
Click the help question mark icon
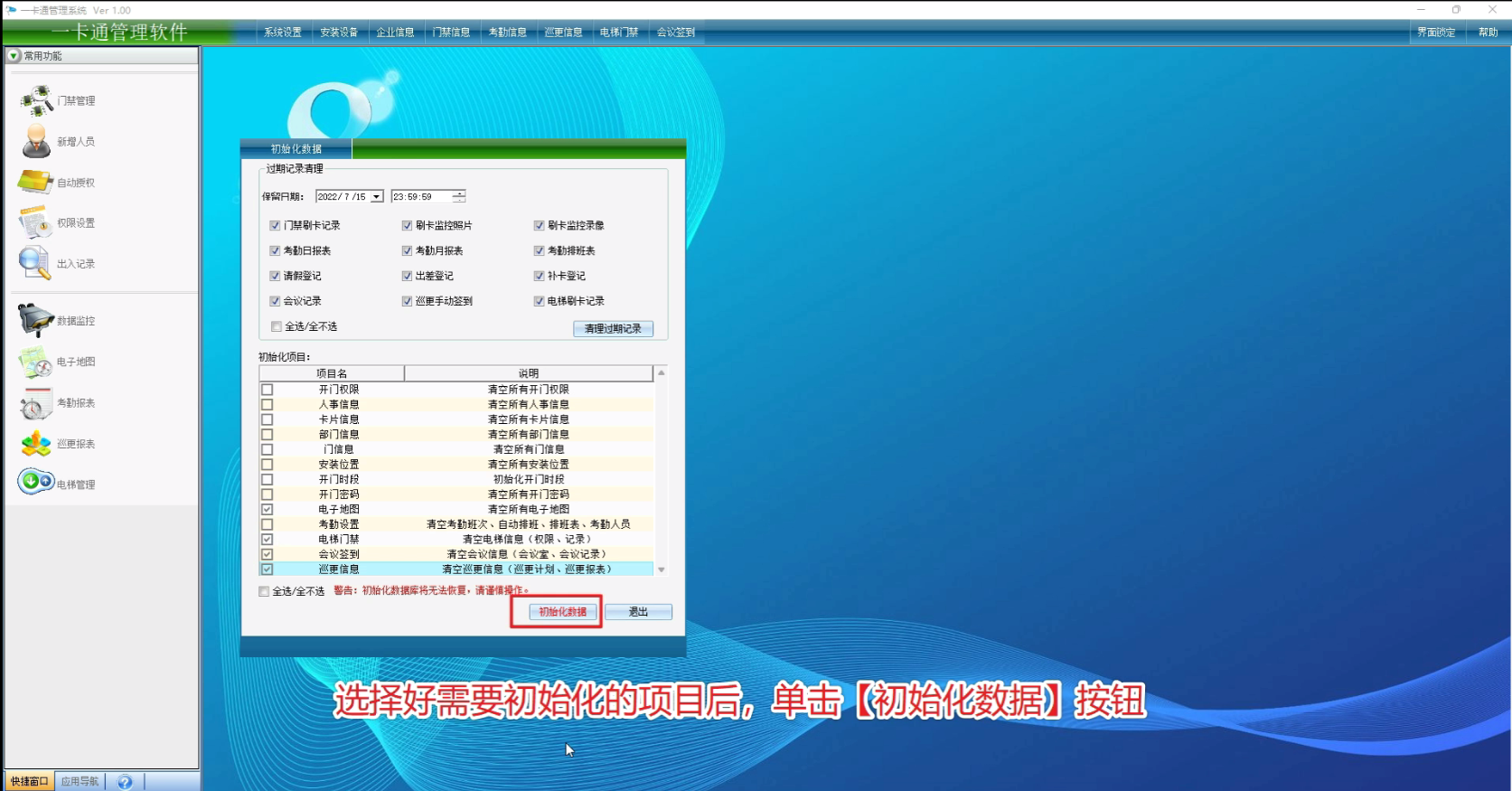pyautogui.click(x=125, y=782)
